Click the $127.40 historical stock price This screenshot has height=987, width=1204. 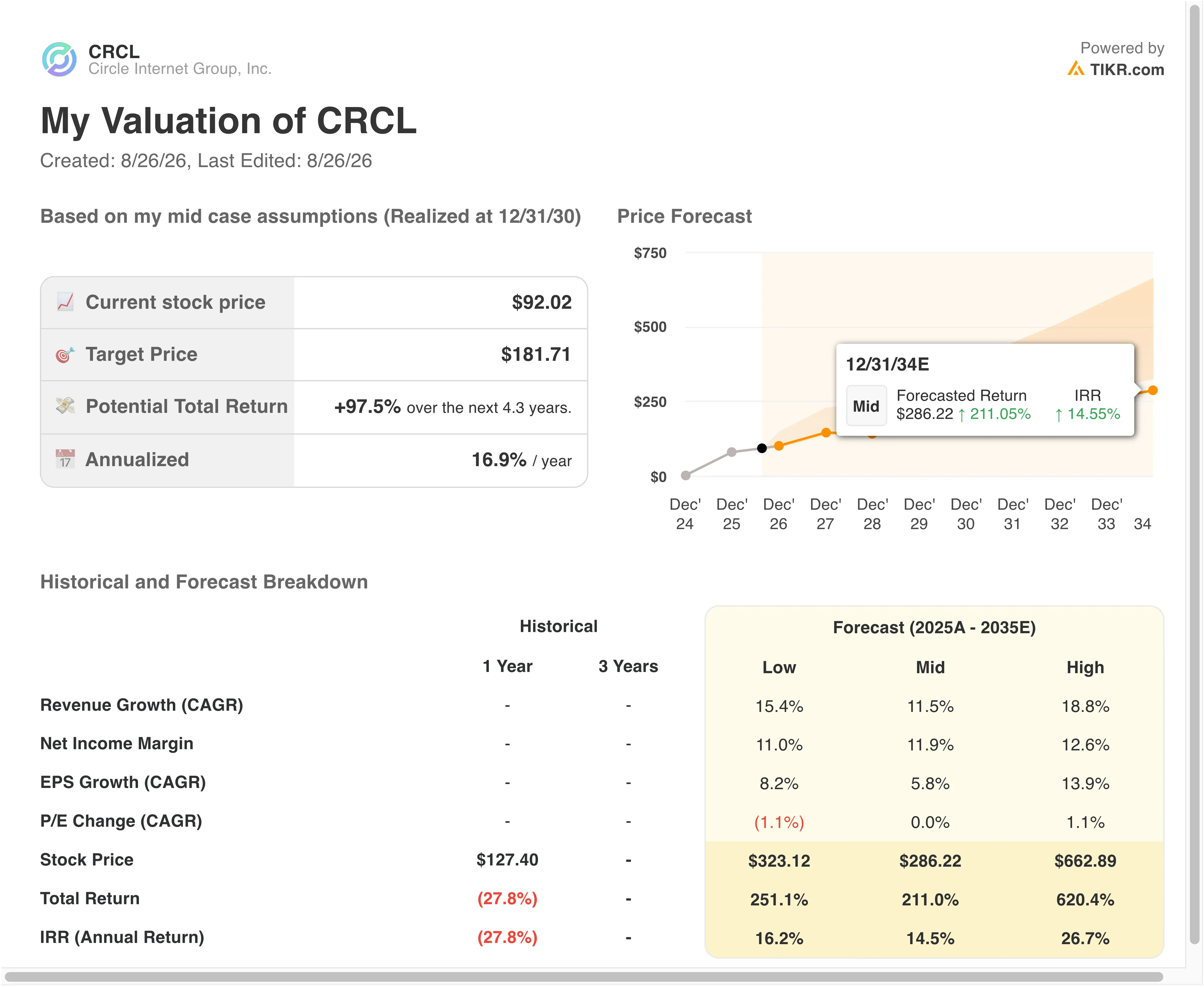(x=507, y=860)
